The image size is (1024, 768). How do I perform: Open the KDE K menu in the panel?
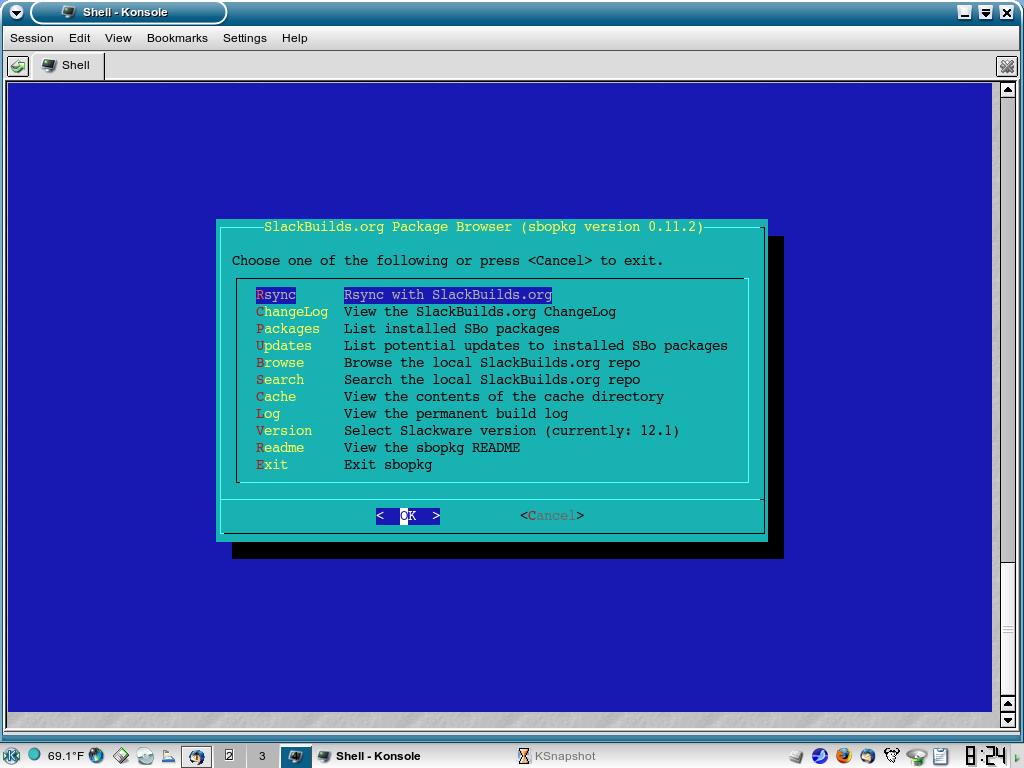point(12,756)
